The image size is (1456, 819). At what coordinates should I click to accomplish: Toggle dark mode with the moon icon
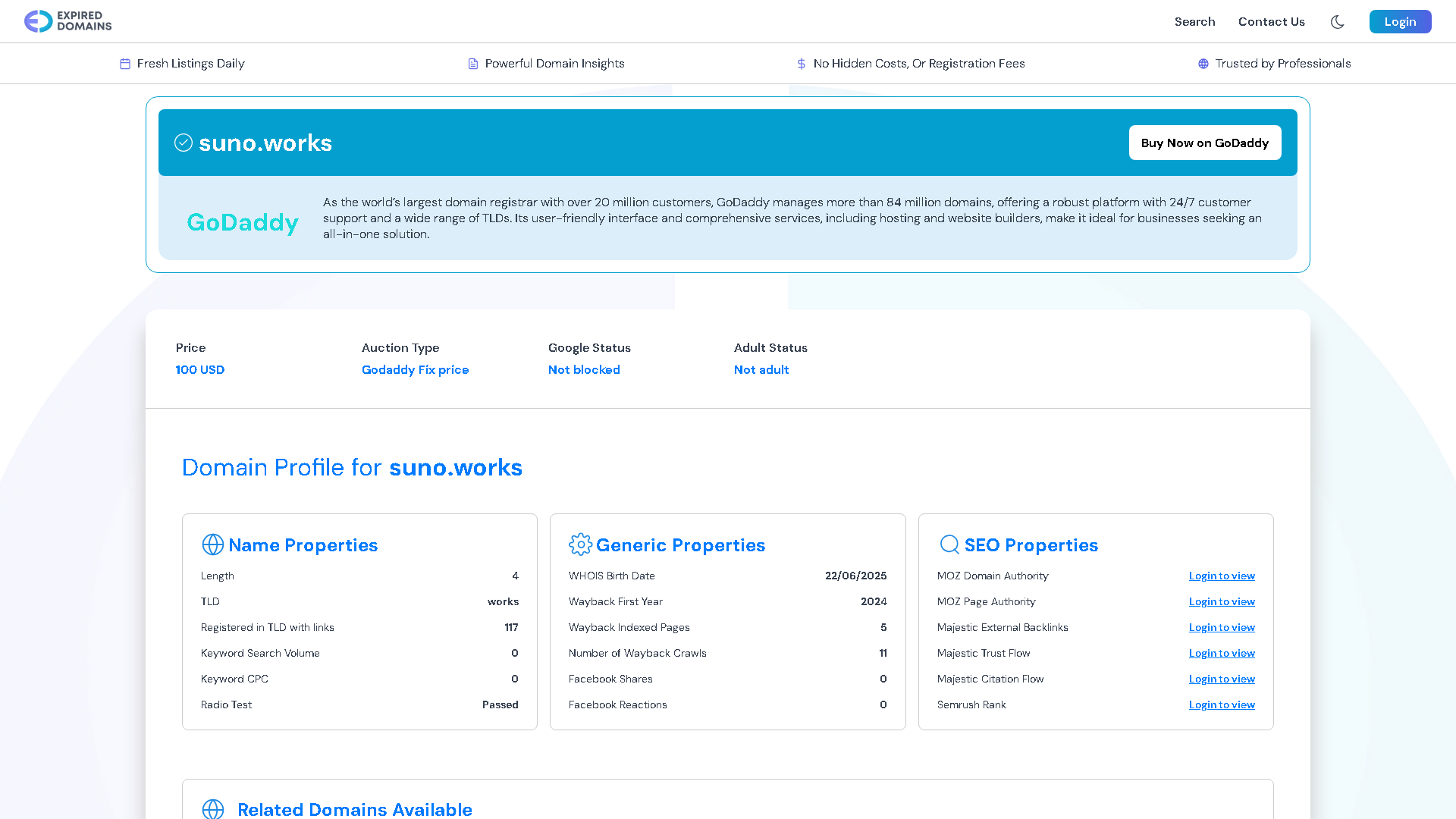(1337, 22)
